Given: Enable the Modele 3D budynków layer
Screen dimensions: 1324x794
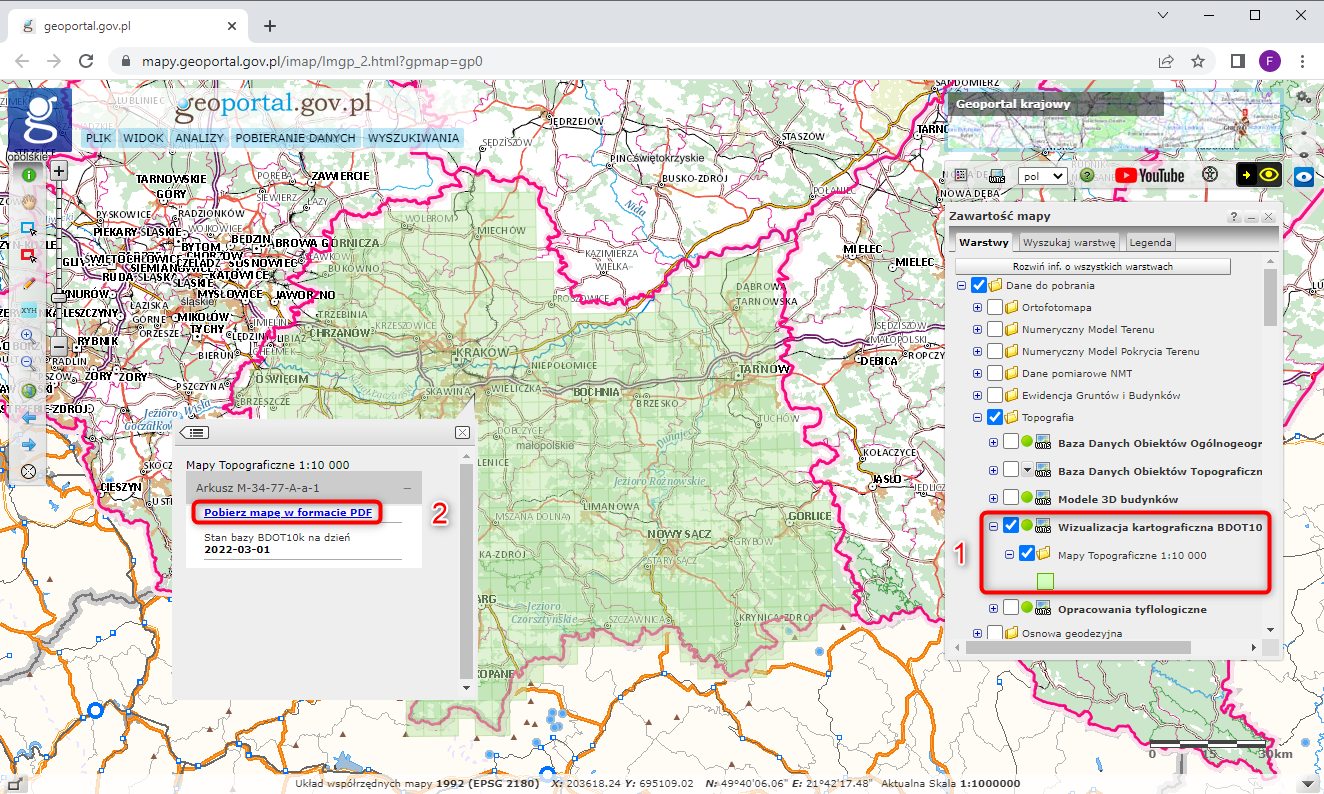Looking at the screenshot, I should point(1011,498).
